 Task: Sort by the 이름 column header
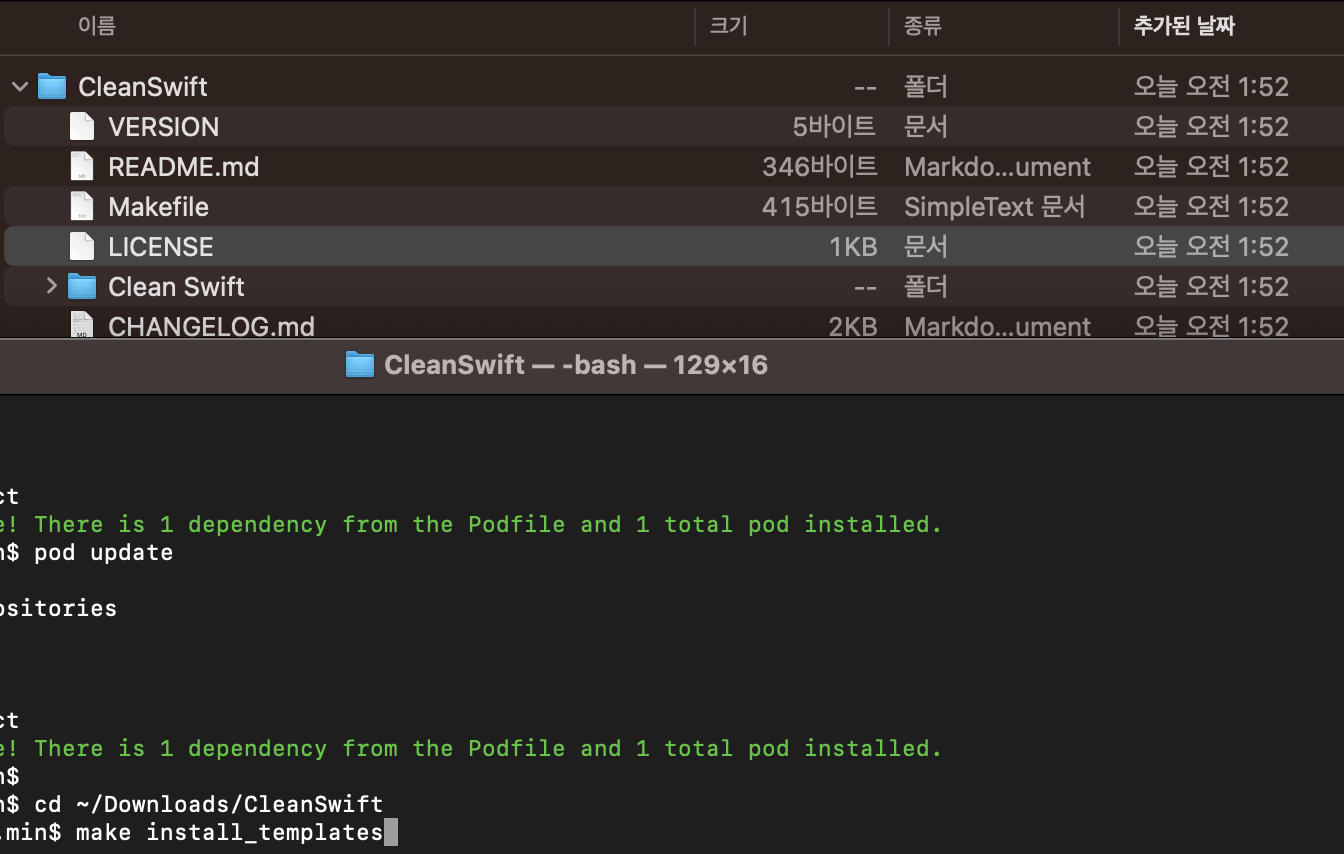[x=96, y=26]
